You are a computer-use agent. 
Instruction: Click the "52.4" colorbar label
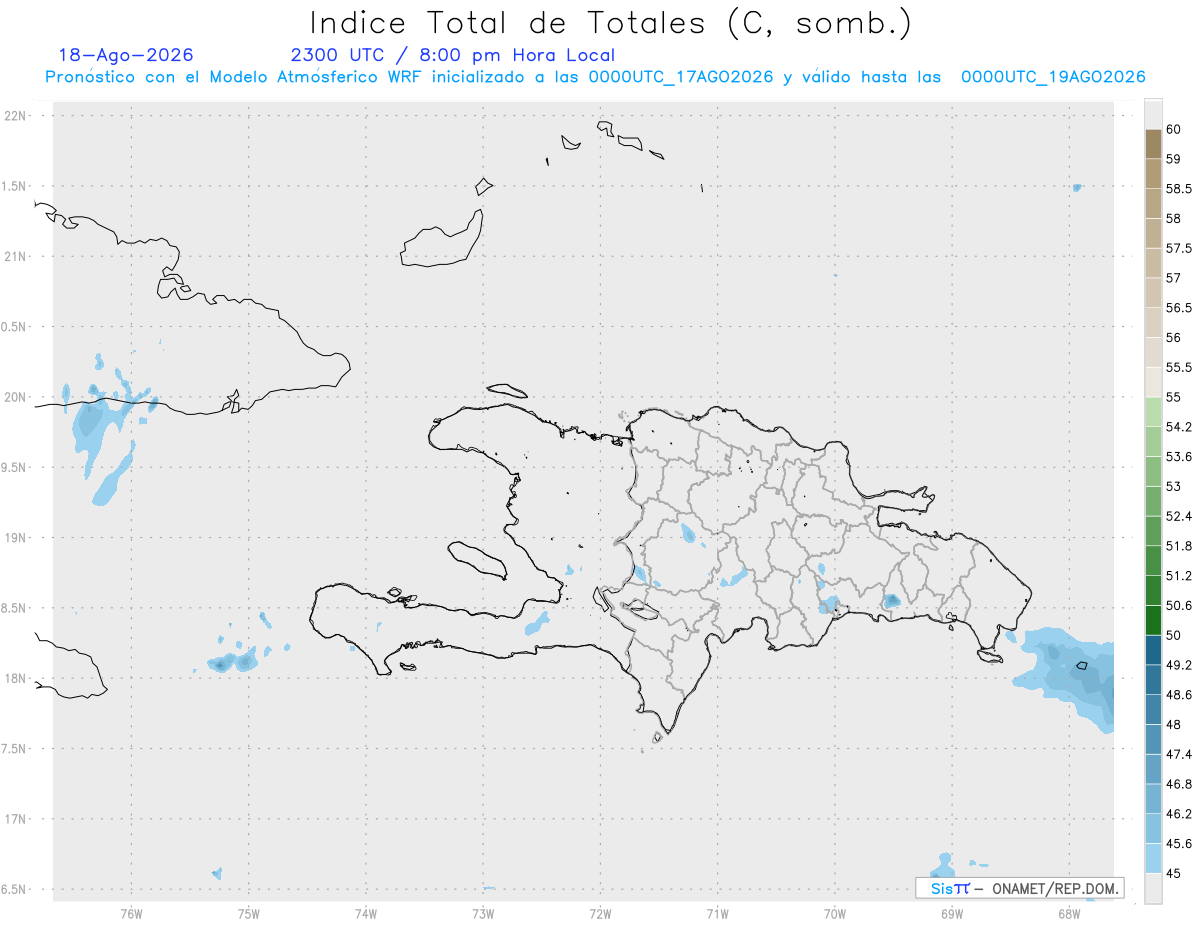[1179, 516]
